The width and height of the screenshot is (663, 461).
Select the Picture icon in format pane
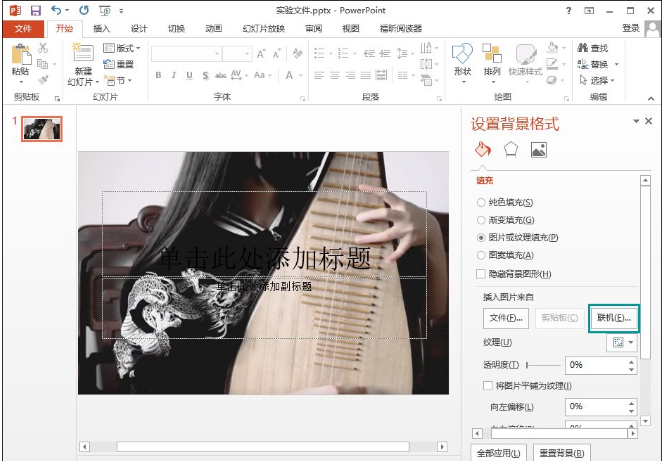tap(538, 150)
